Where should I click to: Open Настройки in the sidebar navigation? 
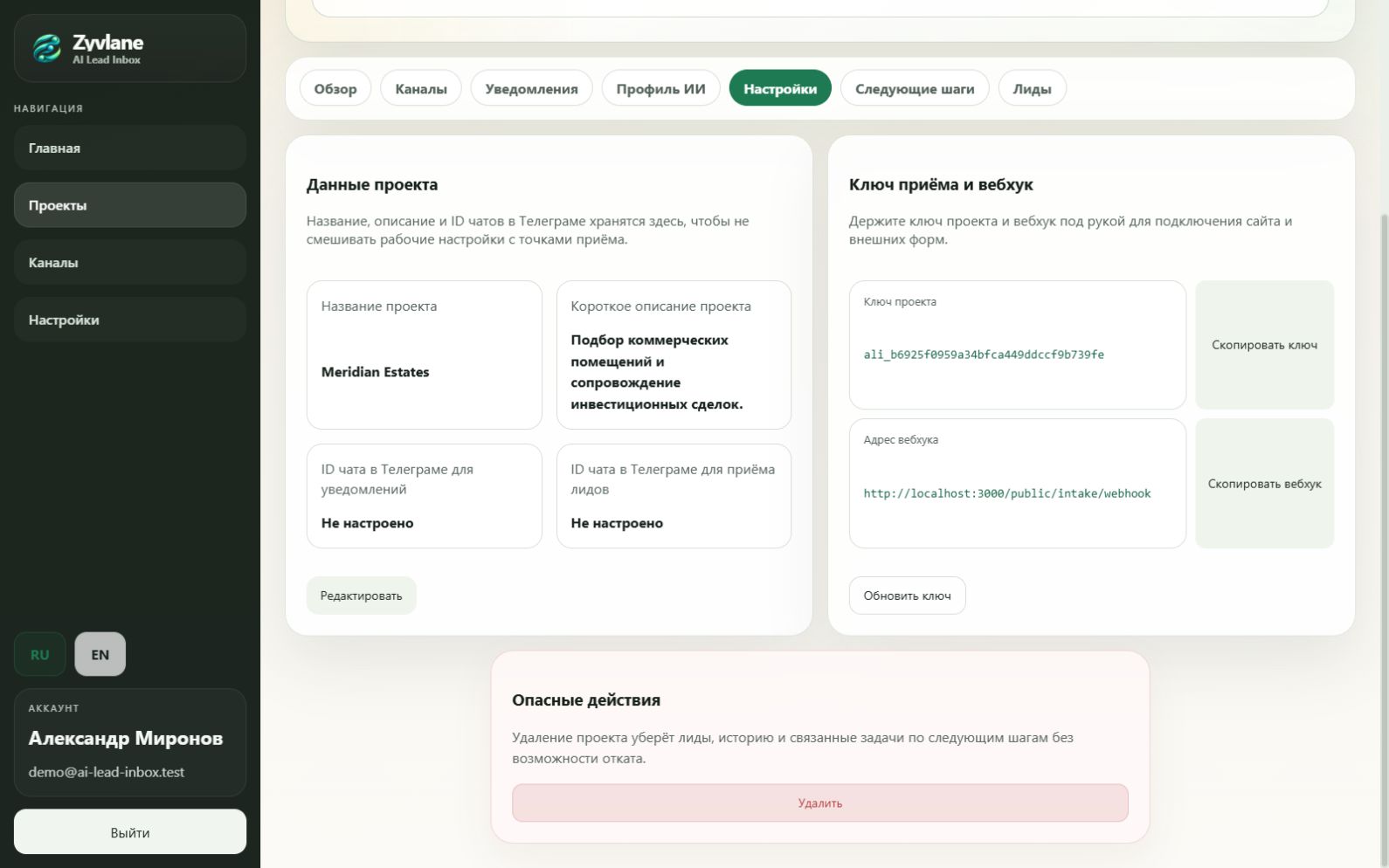[x=130, y=320]
